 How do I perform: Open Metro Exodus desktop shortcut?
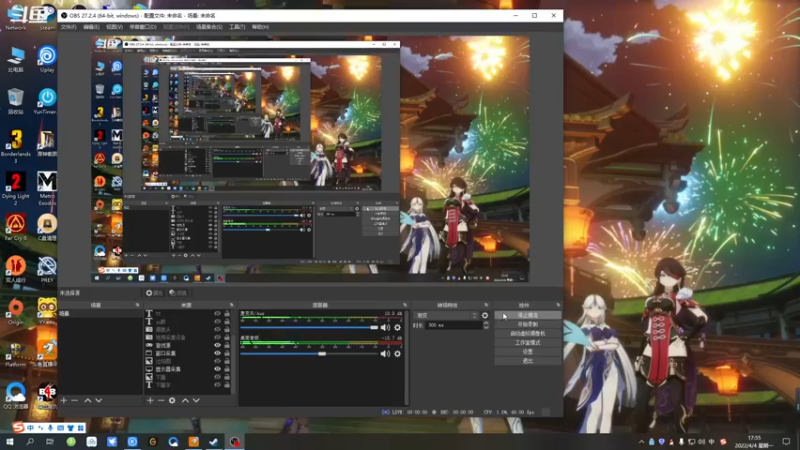(47, 188)
